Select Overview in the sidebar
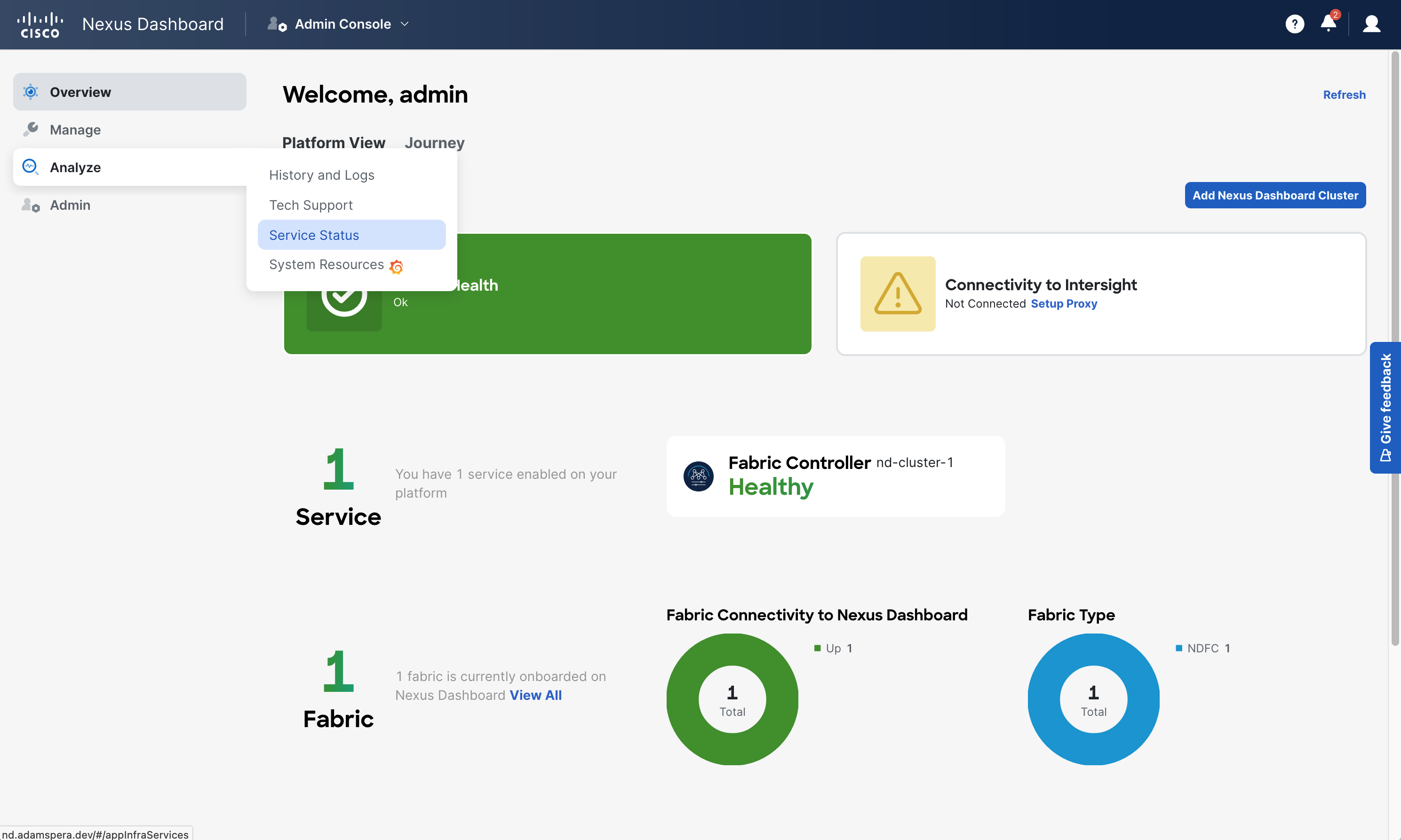 tap(130, 92)
